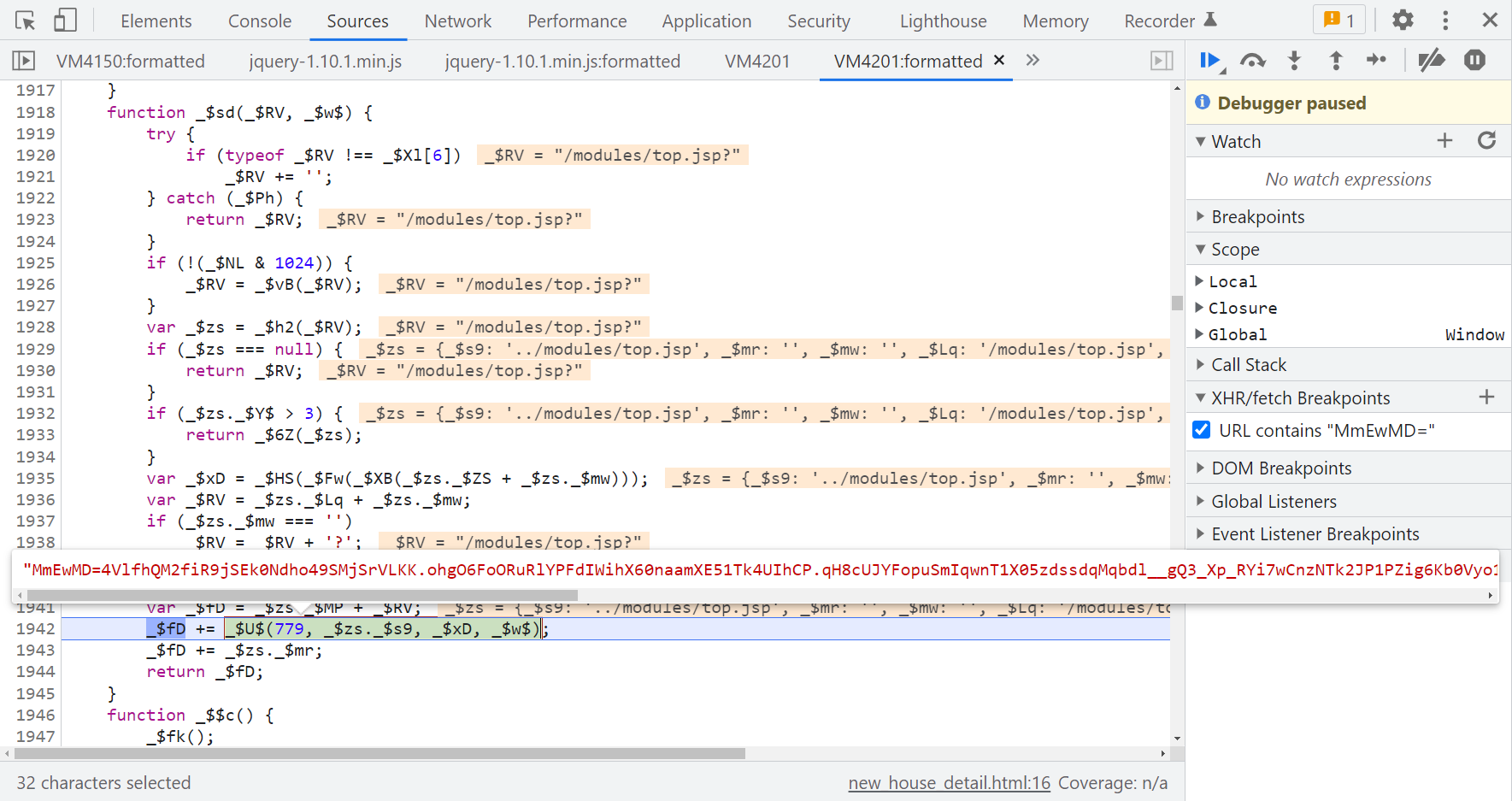Click the _$U$ call on line 1942
This screenshot has width=1512, height=801.
pyautogui.click(x=382, y=629)
